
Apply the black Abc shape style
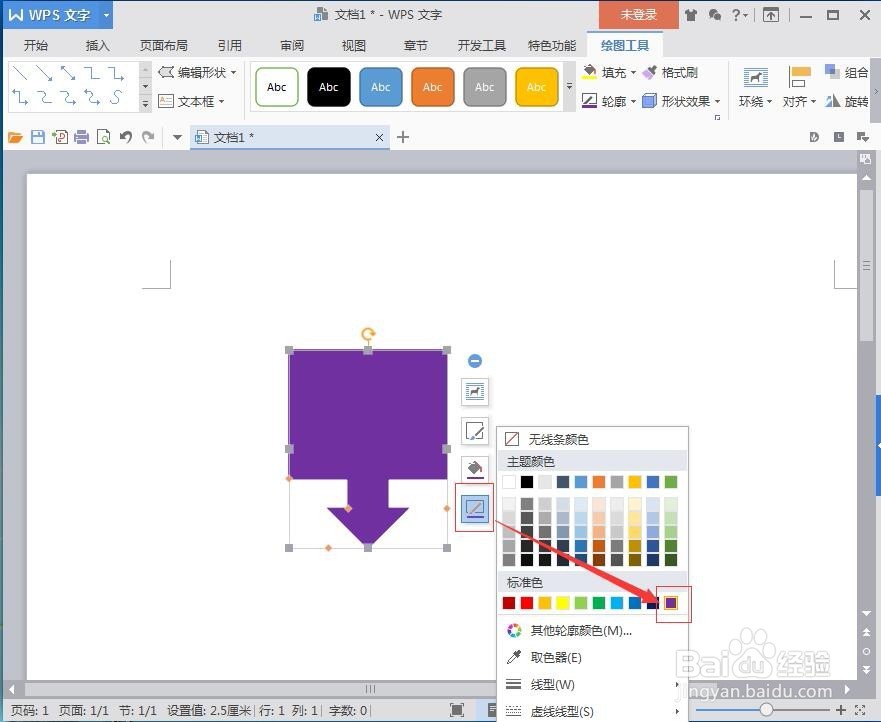329,87
